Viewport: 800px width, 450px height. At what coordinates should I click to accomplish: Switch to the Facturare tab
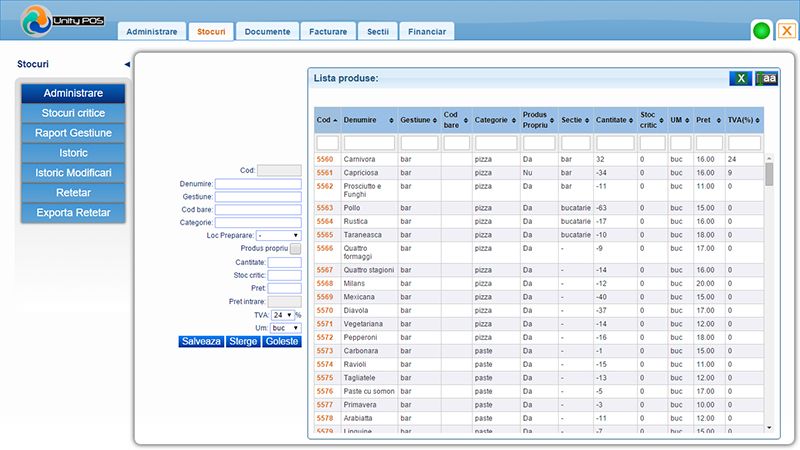[x=329, y=32]
